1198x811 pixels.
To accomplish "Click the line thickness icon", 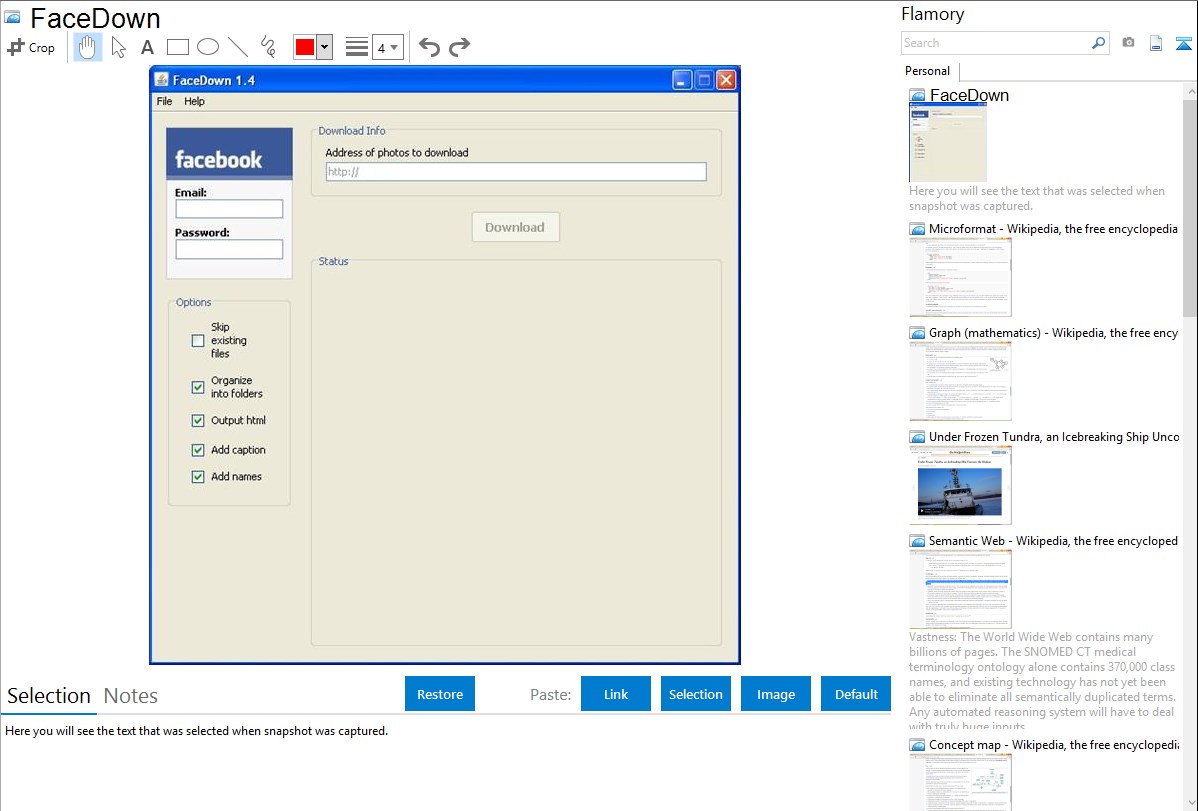I will pos(356,47).
